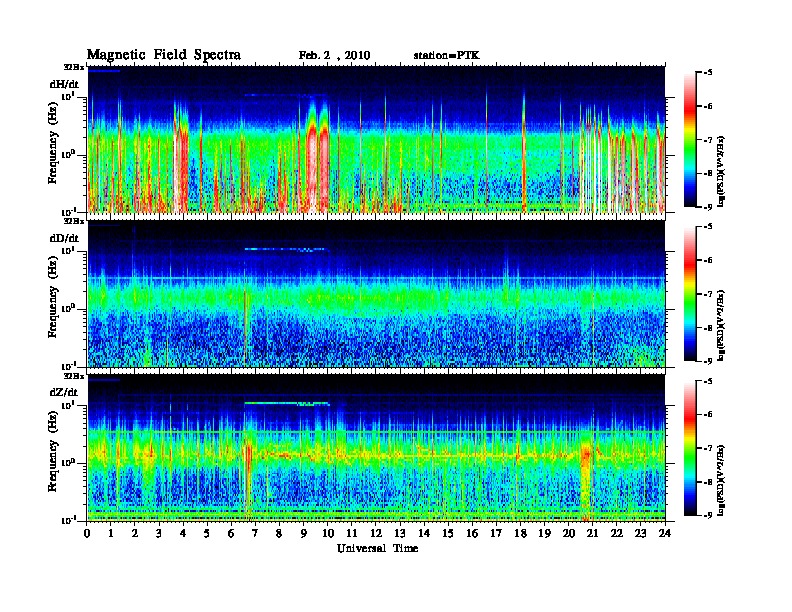Click hour tick label '11' on time axis

click(352, 533)
